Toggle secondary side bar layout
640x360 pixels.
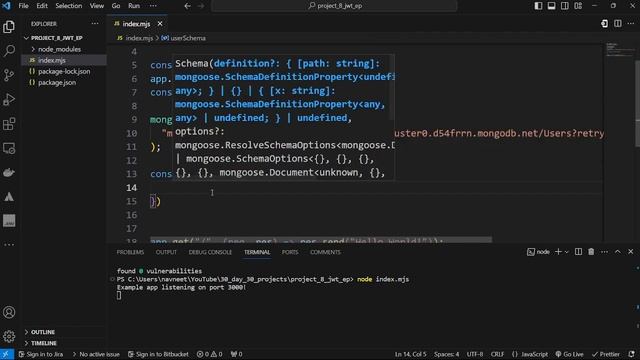(x=565, y=6)
